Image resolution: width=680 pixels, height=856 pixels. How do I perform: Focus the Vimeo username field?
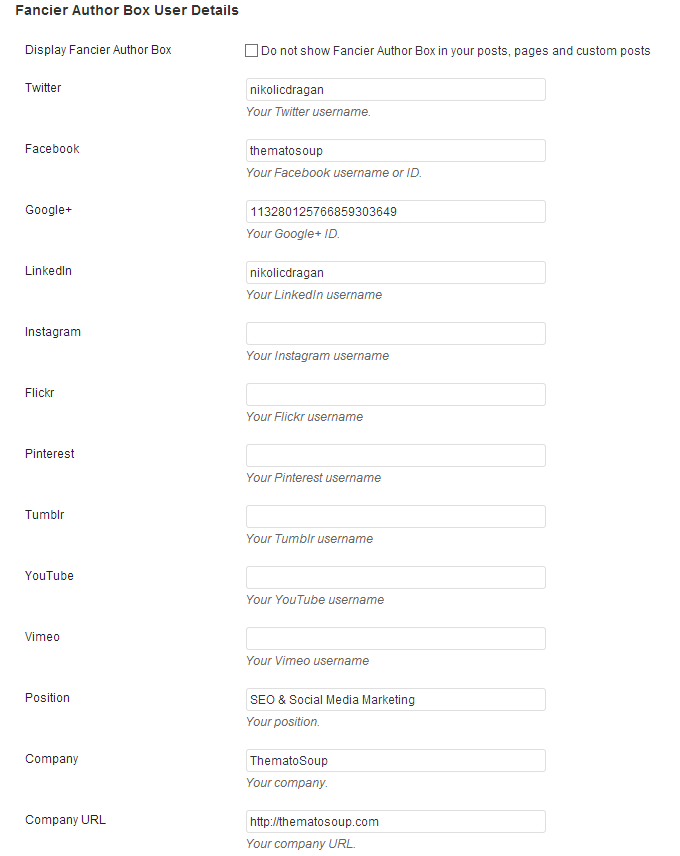(x=395, y=639)
